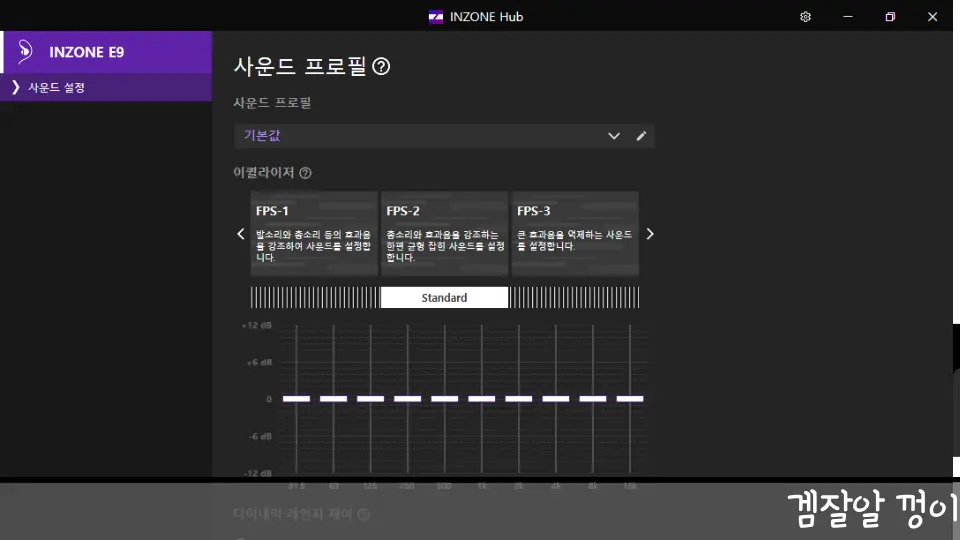Screen dimensions: 960x540
Task: Click the 500 Hz equalizer band slider
Action: point(444,399)
